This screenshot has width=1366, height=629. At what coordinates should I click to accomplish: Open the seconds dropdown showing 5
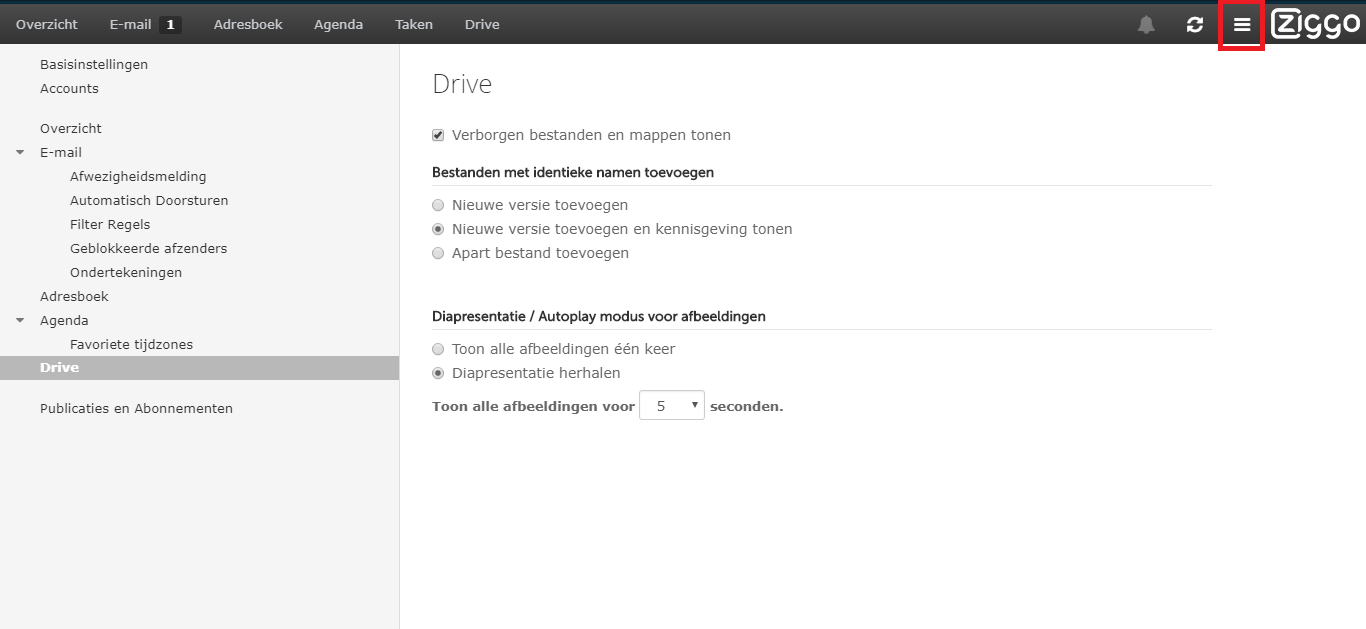pyautogui.click(x=672, y=406)
